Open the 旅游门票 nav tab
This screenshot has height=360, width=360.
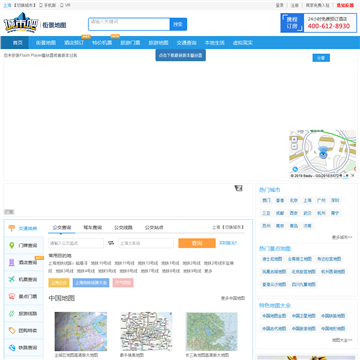130,43
